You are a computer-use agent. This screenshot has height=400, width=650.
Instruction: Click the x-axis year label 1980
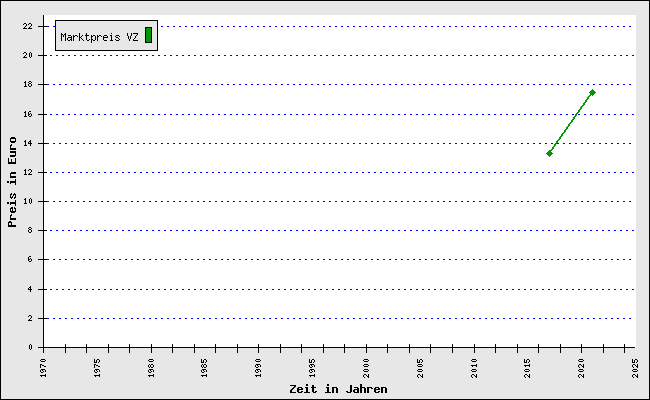click(151, 368)
